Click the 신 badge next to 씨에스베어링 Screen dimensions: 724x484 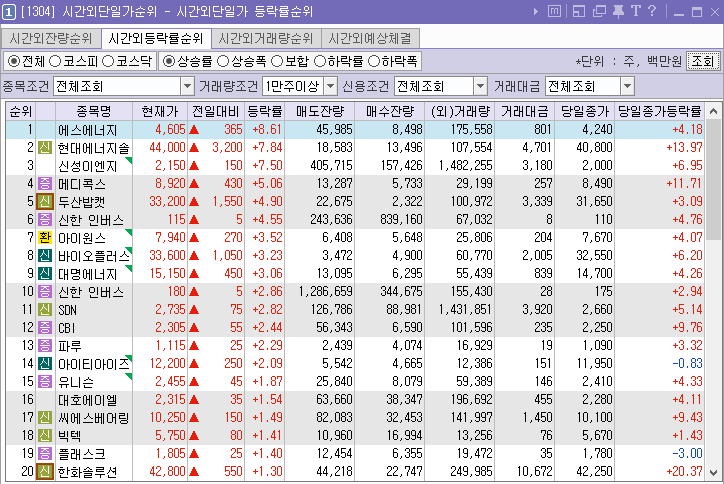45,418
